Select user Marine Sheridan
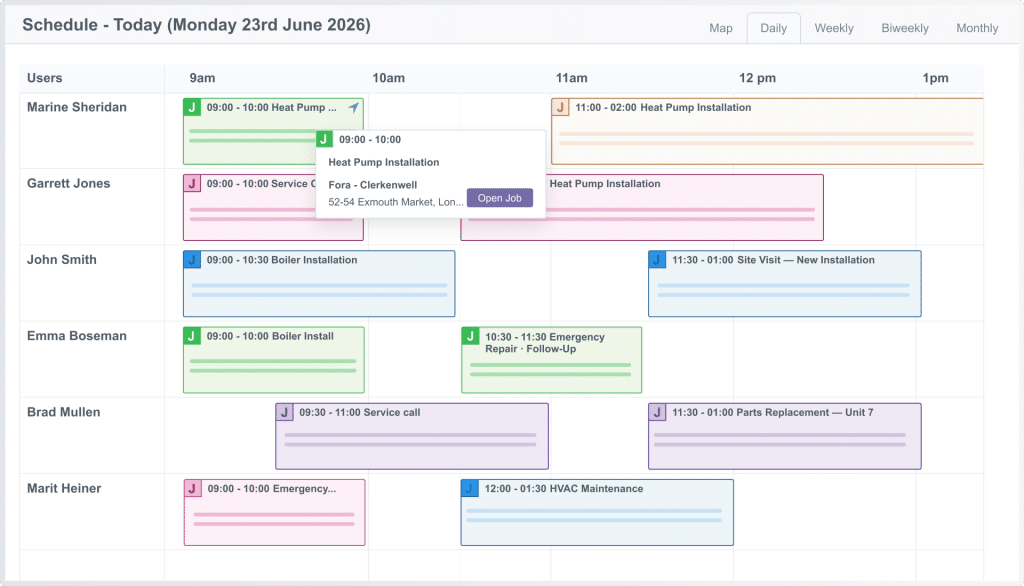 (x=76, y=107)
